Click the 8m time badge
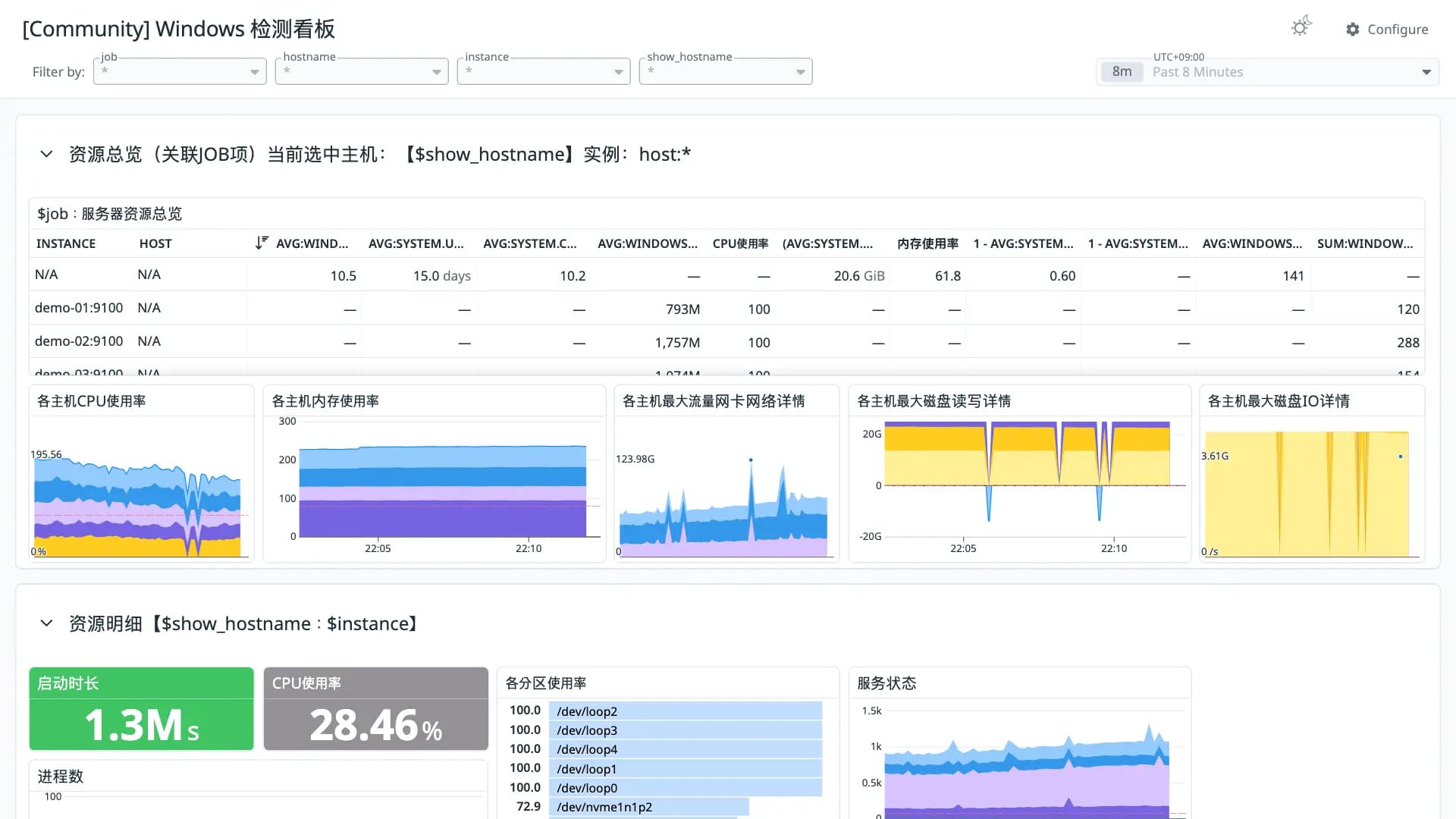Image resolution: width=1456 pixels, height=819 pixels. [1122, 72]
